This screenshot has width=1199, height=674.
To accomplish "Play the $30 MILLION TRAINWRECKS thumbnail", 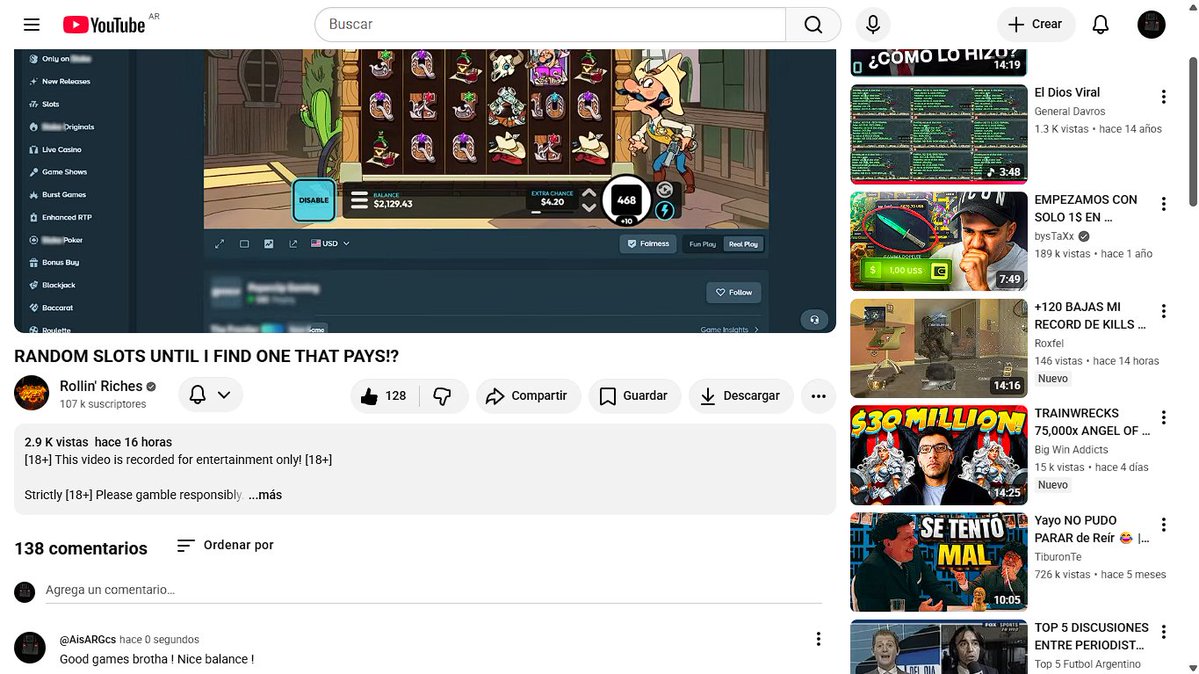I will pos(939,455).
